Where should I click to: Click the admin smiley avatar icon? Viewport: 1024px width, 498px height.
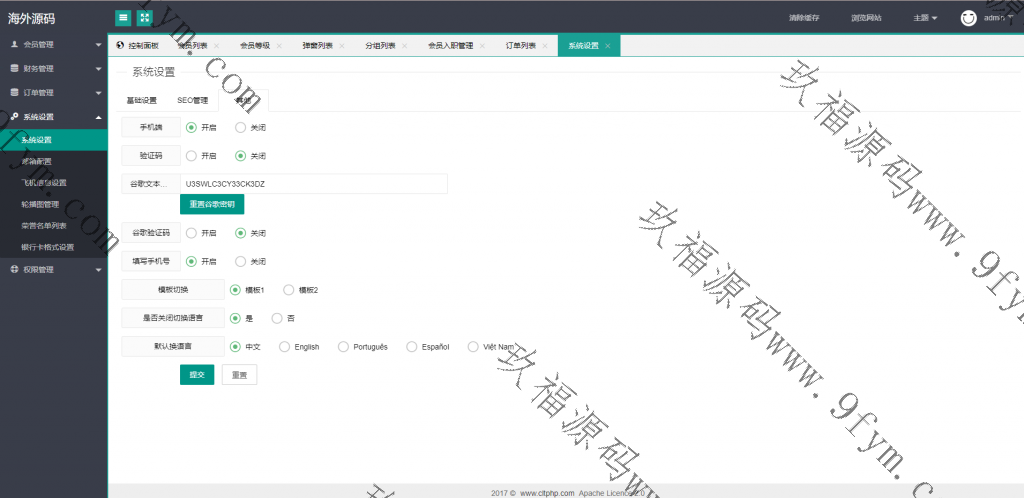pyautogui.click(x=968, y=18)
